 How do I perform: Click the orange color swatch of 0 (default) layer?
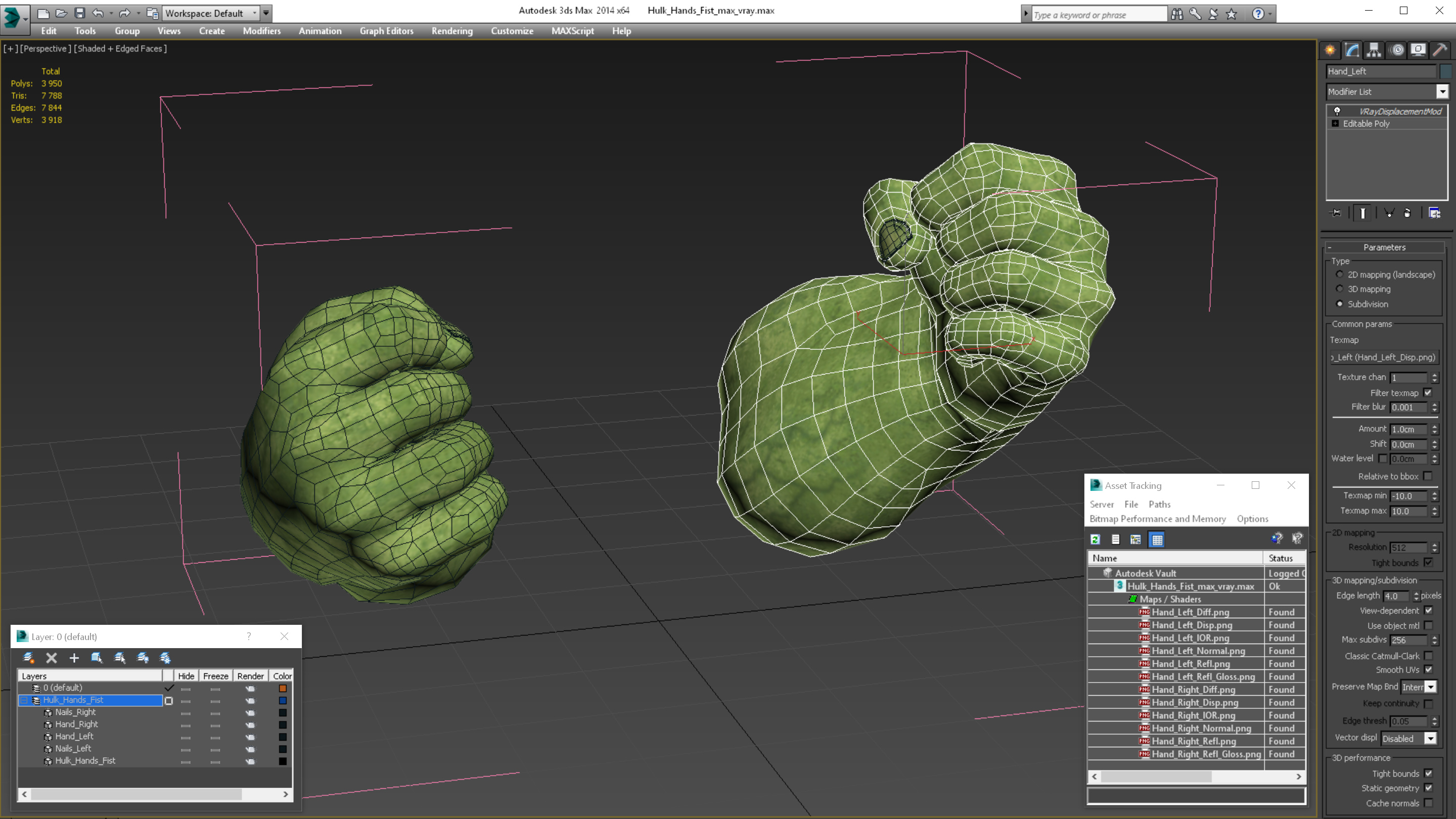click(x=283, y=689)
